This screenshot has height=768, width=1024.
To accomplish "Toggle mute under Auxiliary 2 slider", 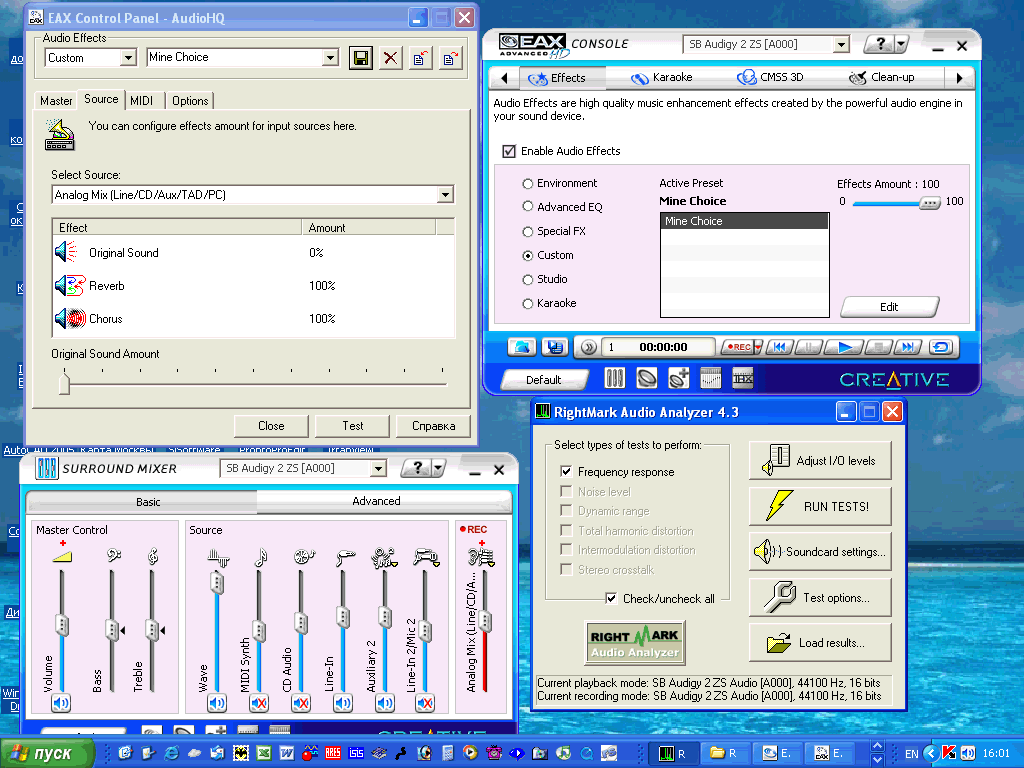I will point(385,703).
